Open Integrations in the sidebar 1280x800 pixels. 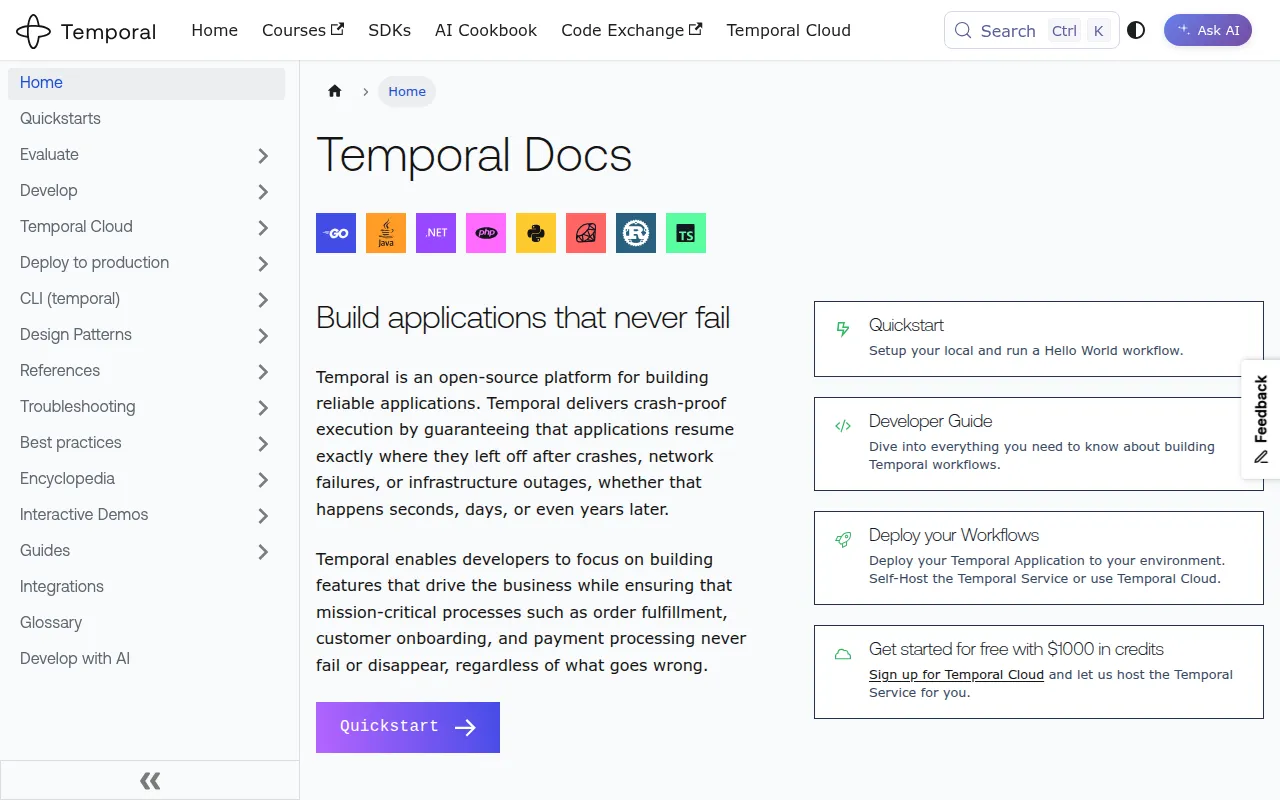[146, 587]
